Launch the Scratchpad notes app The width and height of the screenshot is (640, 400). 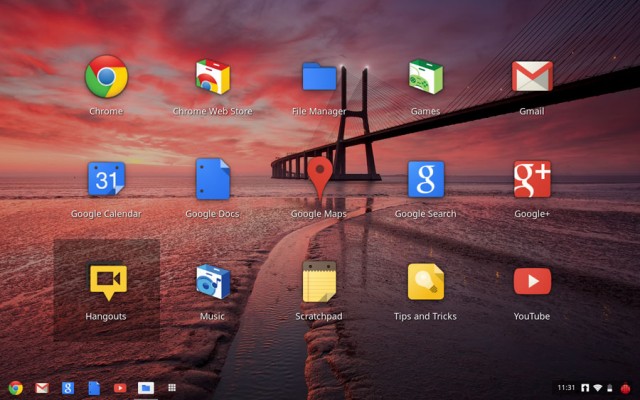(319, 283)
